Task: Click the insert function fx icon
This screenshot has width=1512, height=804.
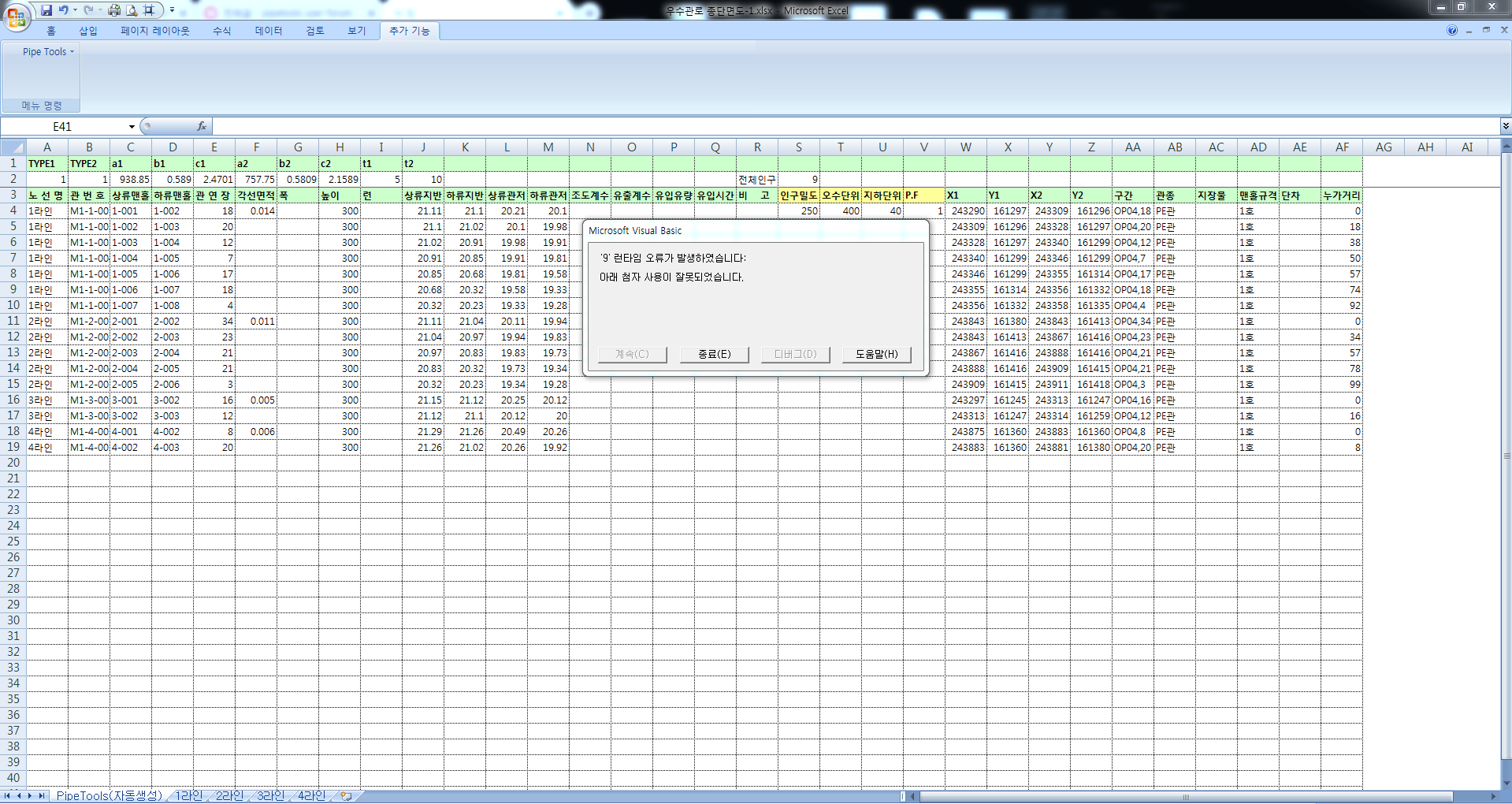Action: point(202,126)
